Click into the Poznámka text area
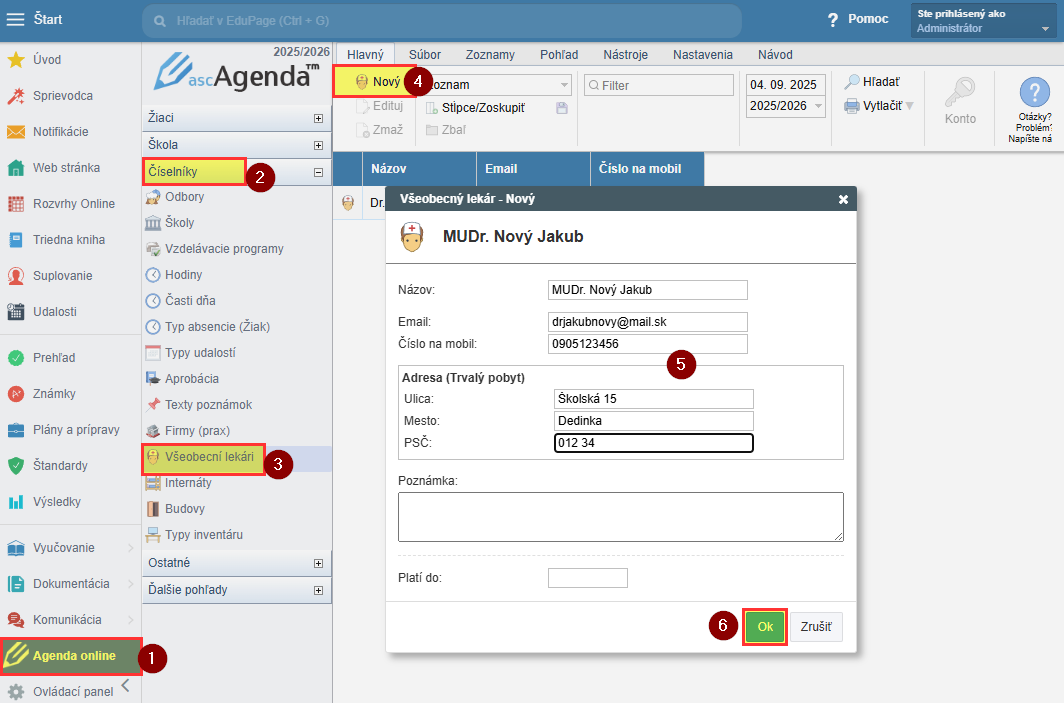The height and width of the screenshot is (703, 1064). coord(620,516)
